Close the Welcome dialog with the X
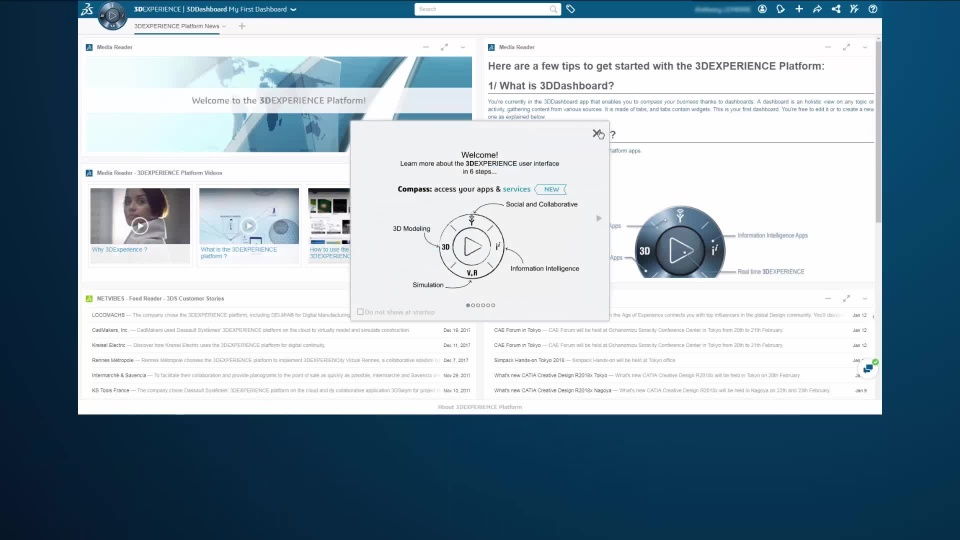Screen dimensions: 960x540 tap(596, 133)
